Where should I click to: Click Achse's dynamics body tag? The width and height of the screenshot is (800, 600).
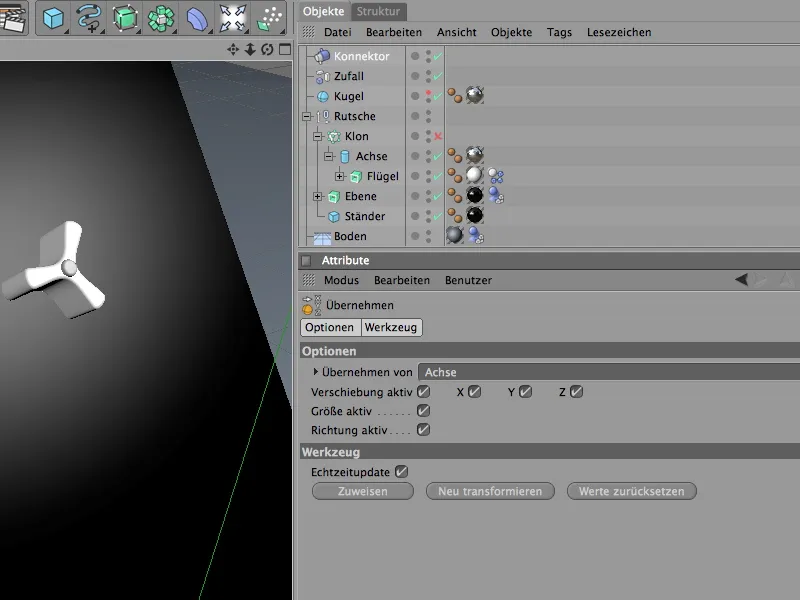[455, 155]
